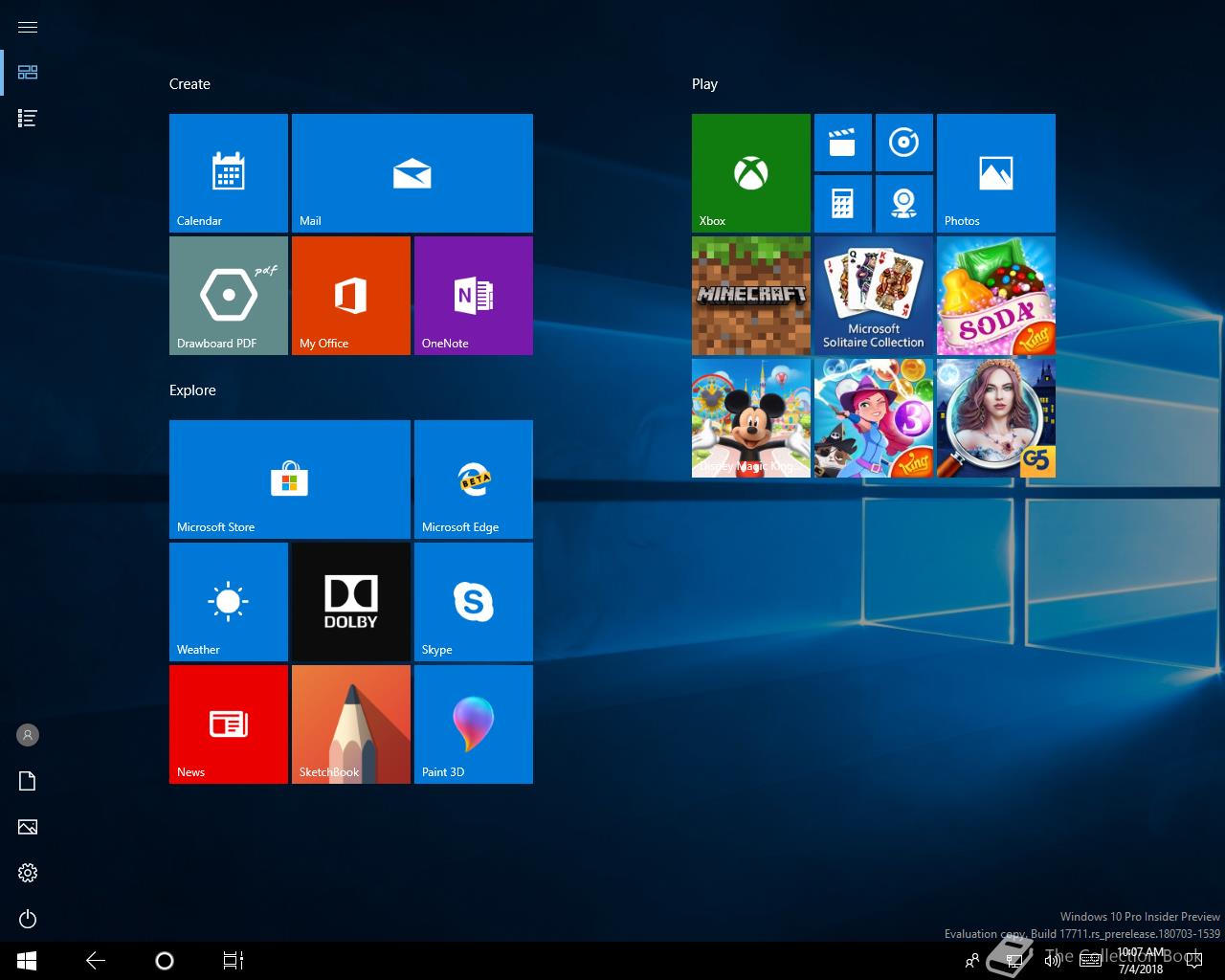Open the volume speaker tray icon

pos(1053,961)
